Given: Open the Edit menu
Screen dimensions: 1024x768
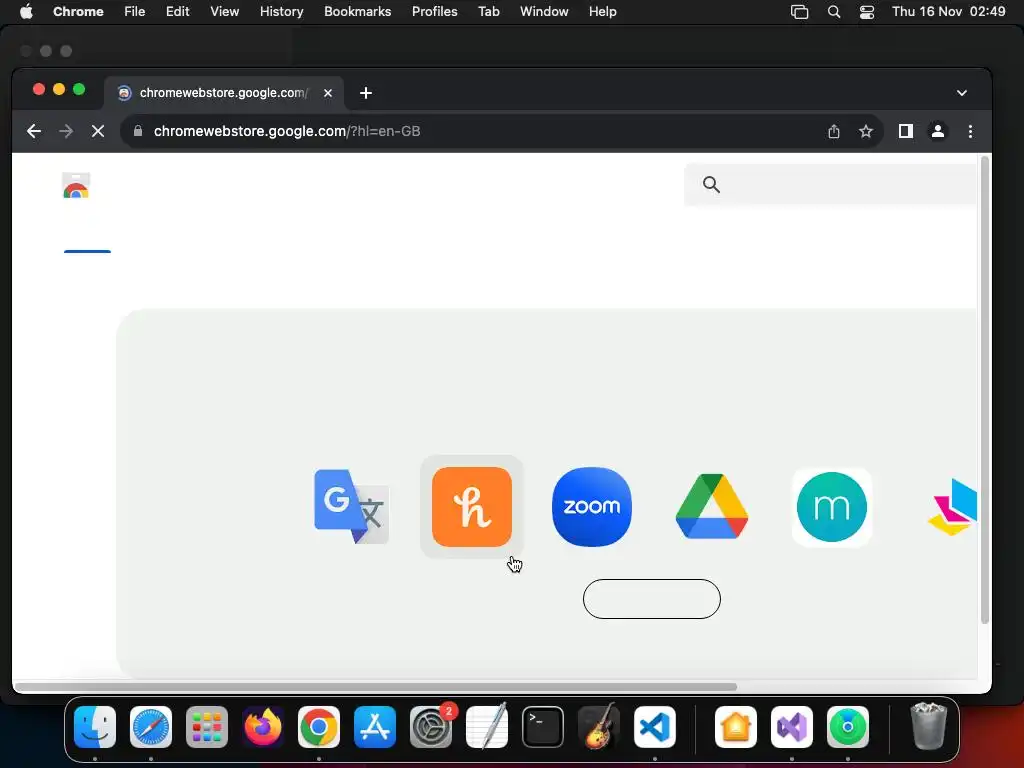Looking at the screenshot, I should (178, 11).
